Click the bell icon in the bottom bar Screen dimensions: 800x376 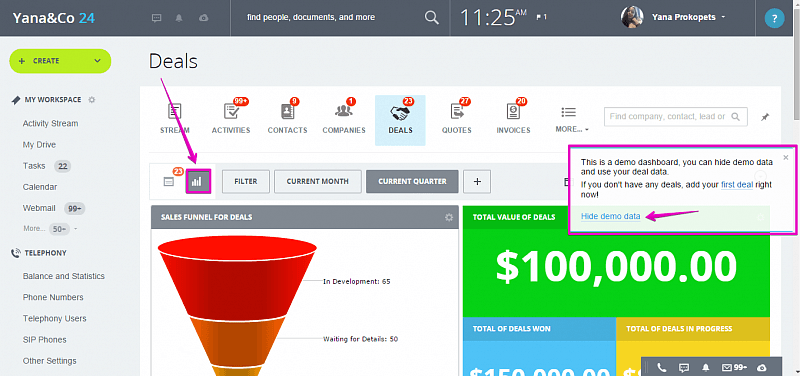point(706,367)
